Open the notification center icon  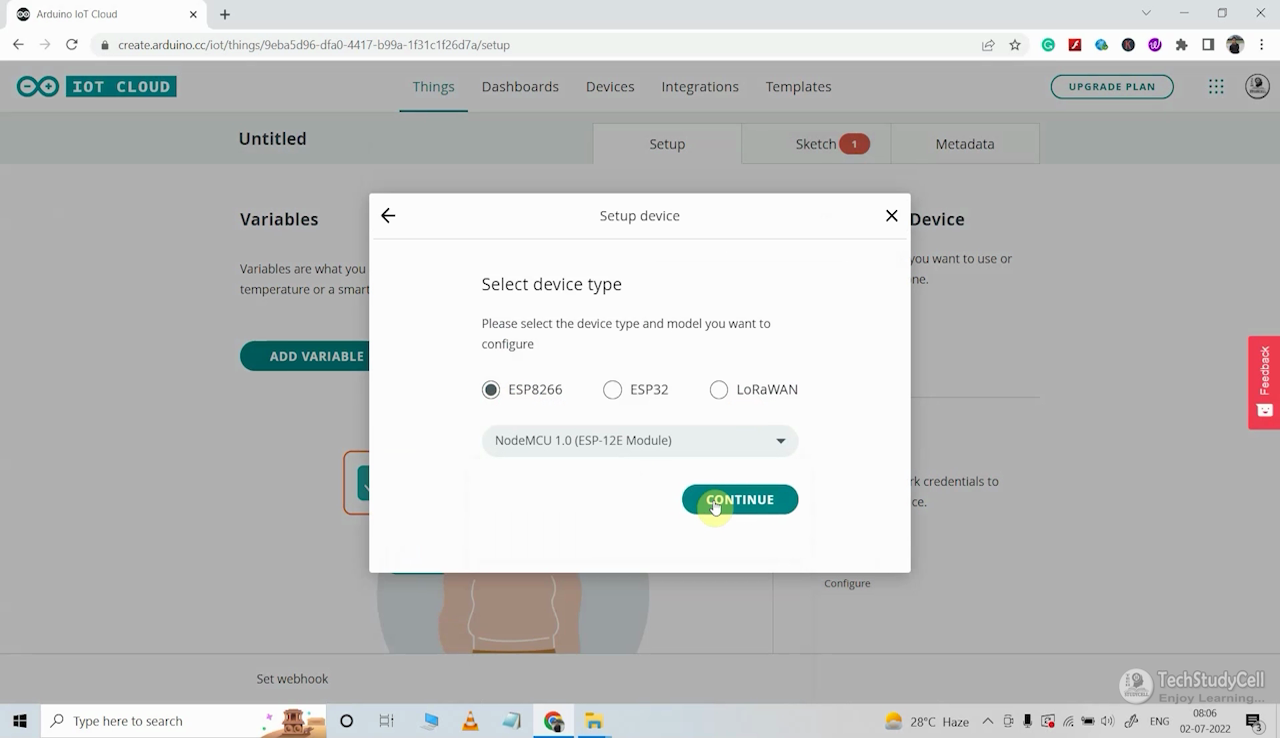(1255, 721)
